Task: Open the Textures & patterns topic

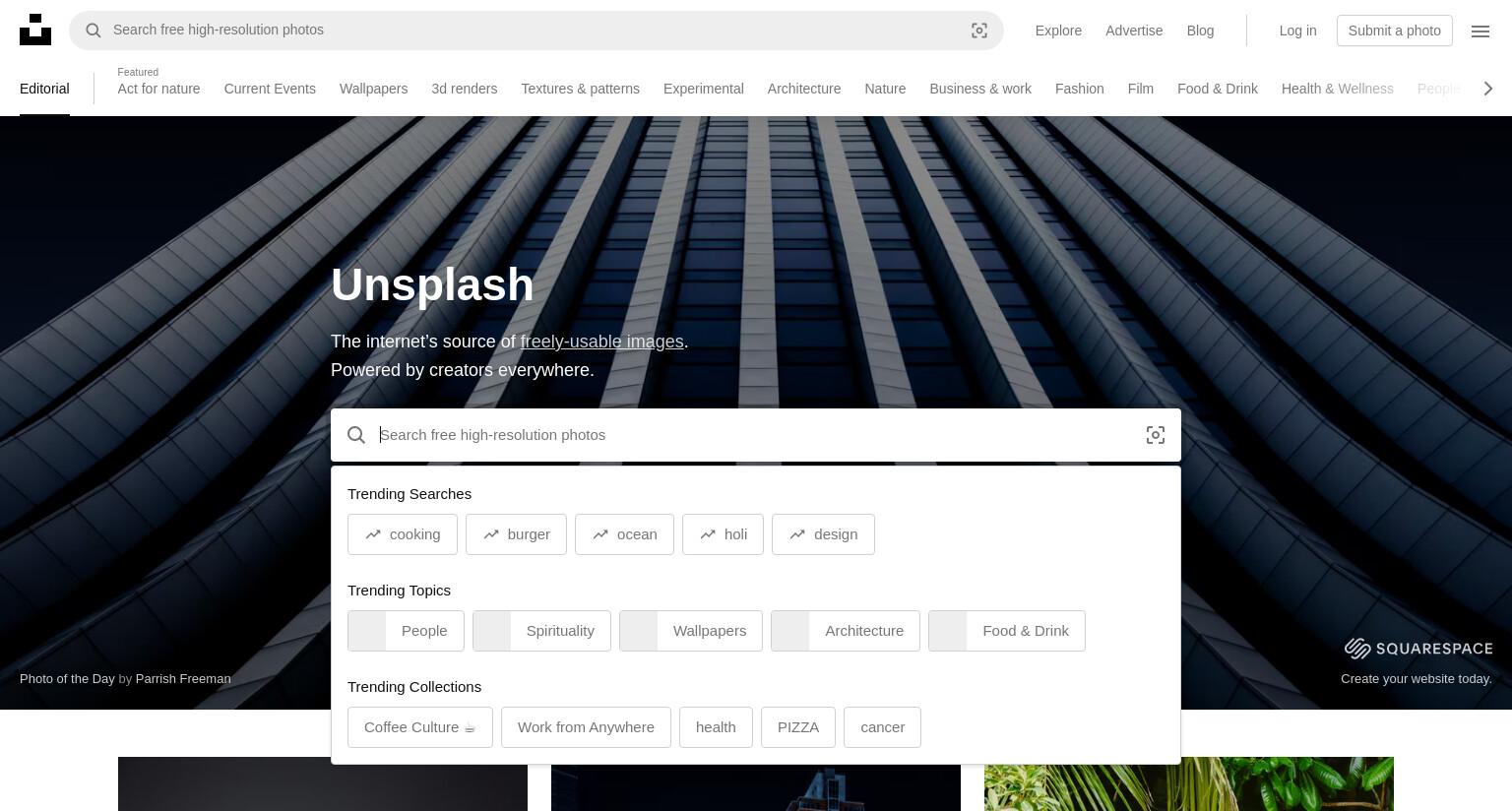Action: coord(580,89)
